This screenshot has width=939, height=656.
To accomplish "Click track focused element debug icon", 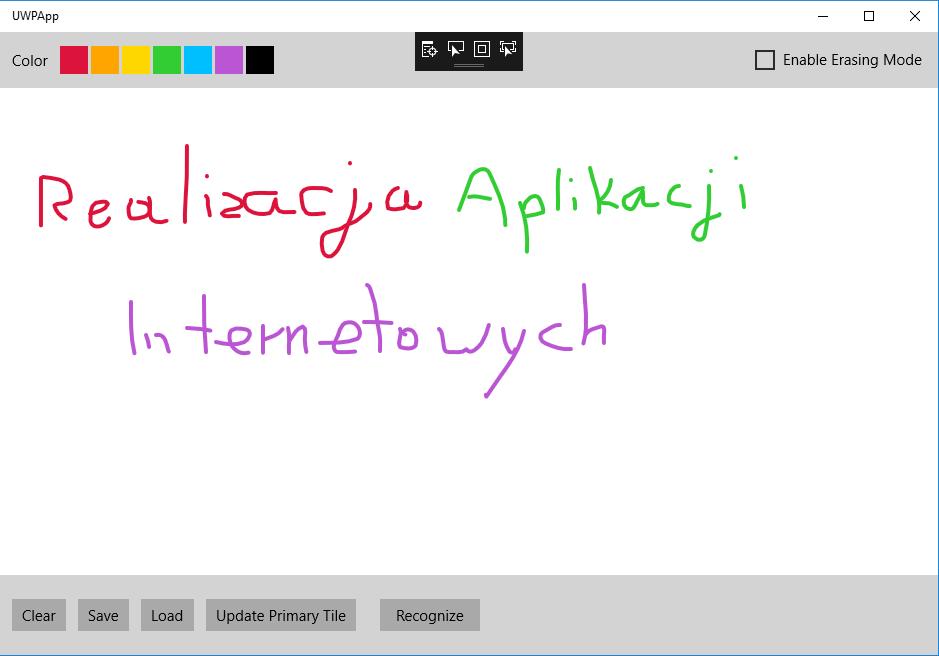I will 508,49.
